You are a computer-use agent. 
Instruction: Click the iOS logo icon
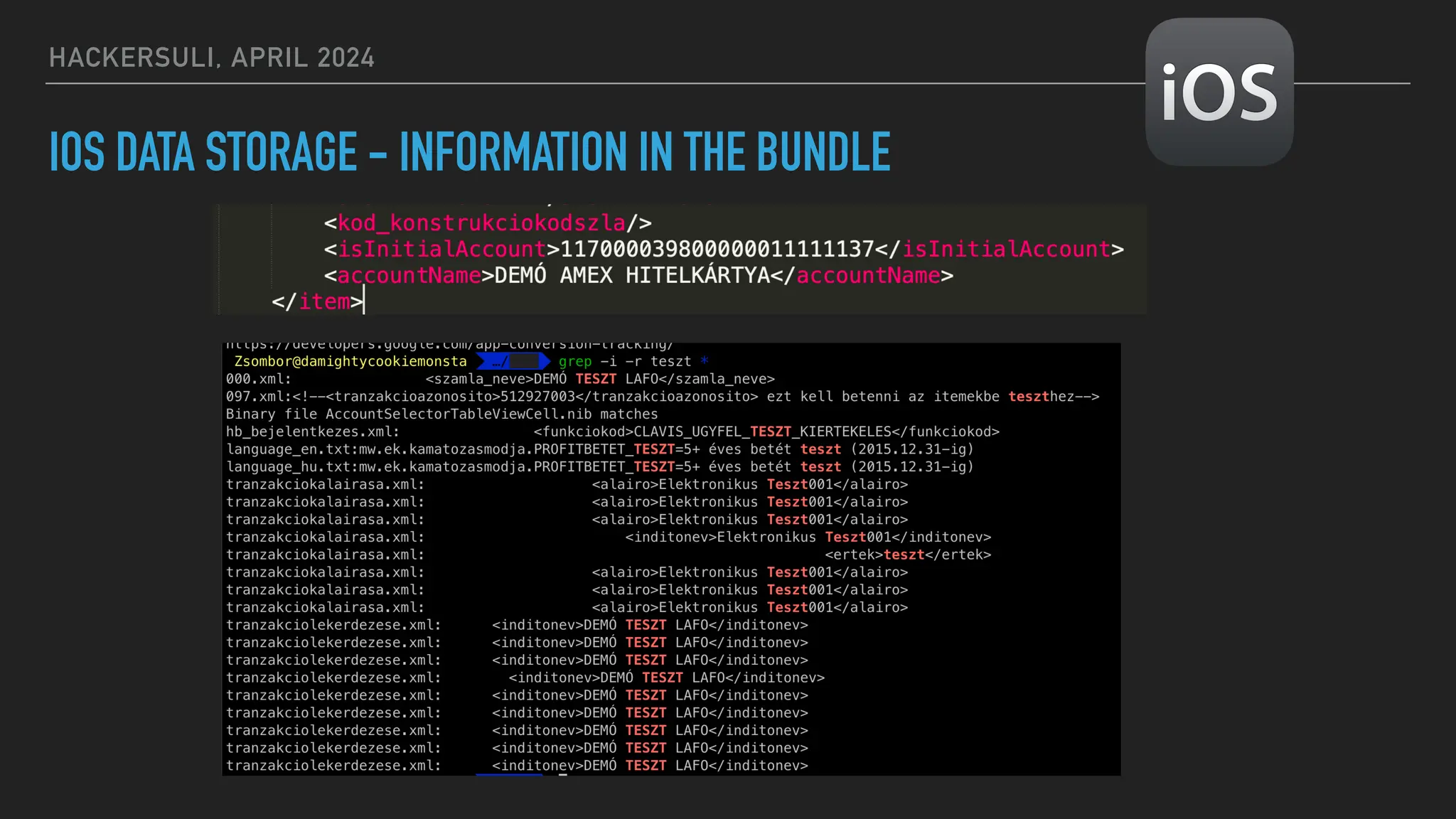1219,92
